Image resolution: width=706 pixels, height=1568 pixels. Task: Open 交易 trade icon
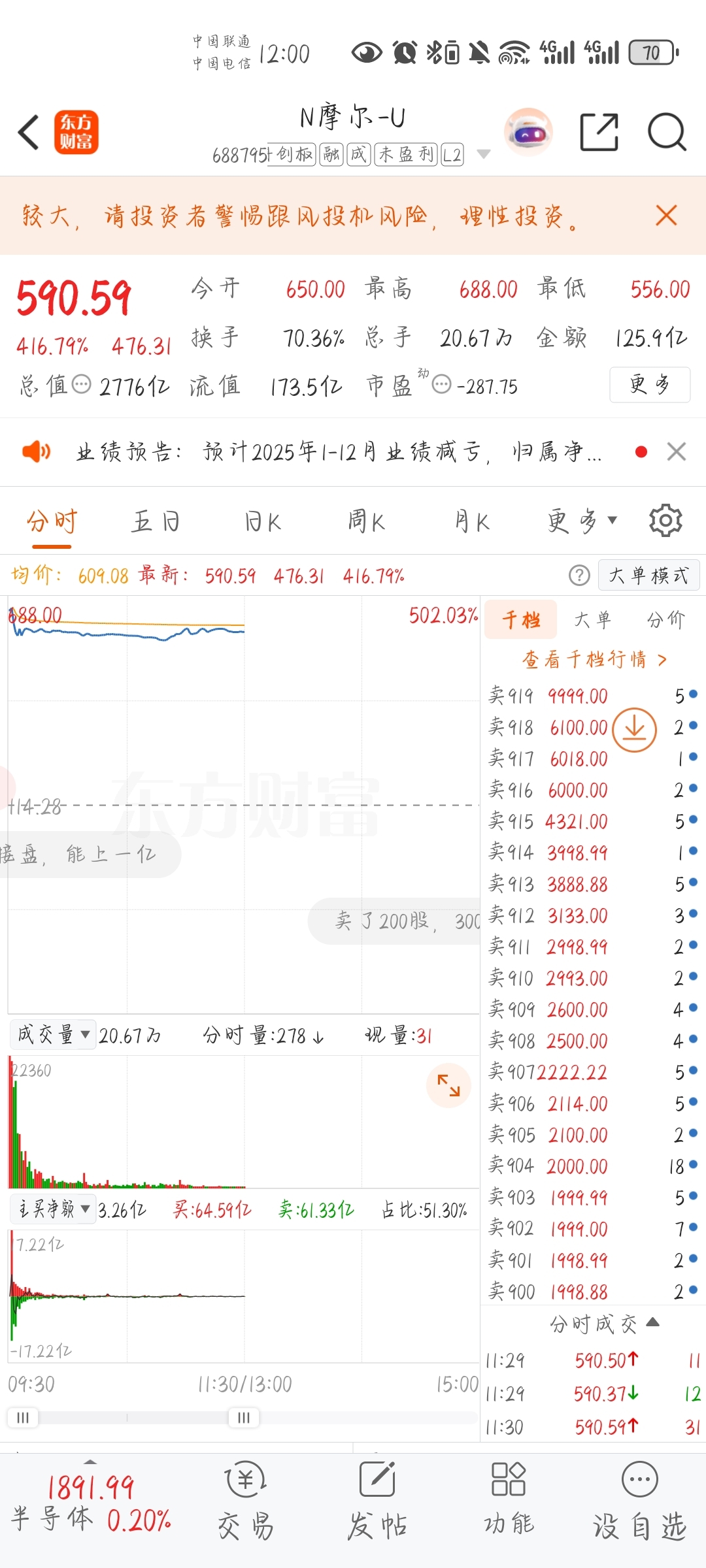246,1501
